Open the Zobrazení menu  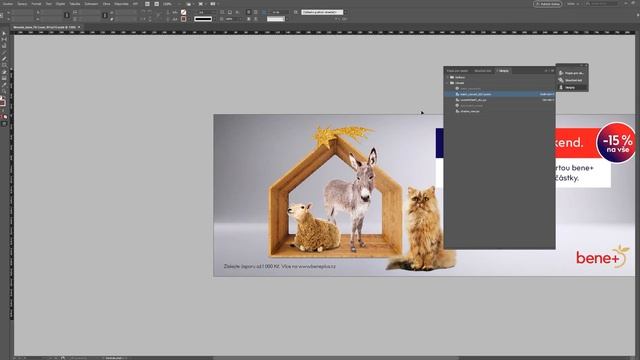[91, 4]
